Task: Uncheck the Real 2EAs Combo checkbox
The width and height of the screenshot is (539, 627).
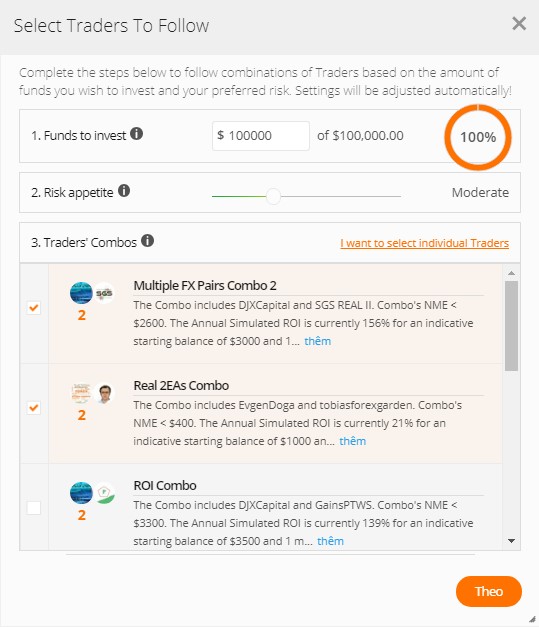Action: pyautogui.click(x=34, y=407)
